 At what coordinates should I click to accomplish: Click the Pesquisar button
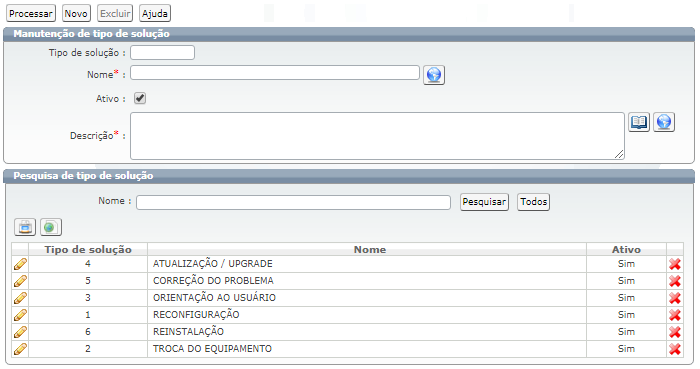click(484, 202)
